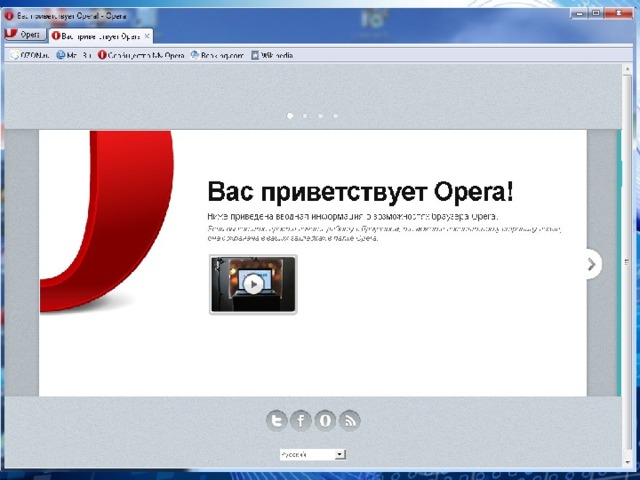Screen dimensions: 640x480
Task: Click the heading 'Вас приветствует Opera!'
Action: coord(360,191)
